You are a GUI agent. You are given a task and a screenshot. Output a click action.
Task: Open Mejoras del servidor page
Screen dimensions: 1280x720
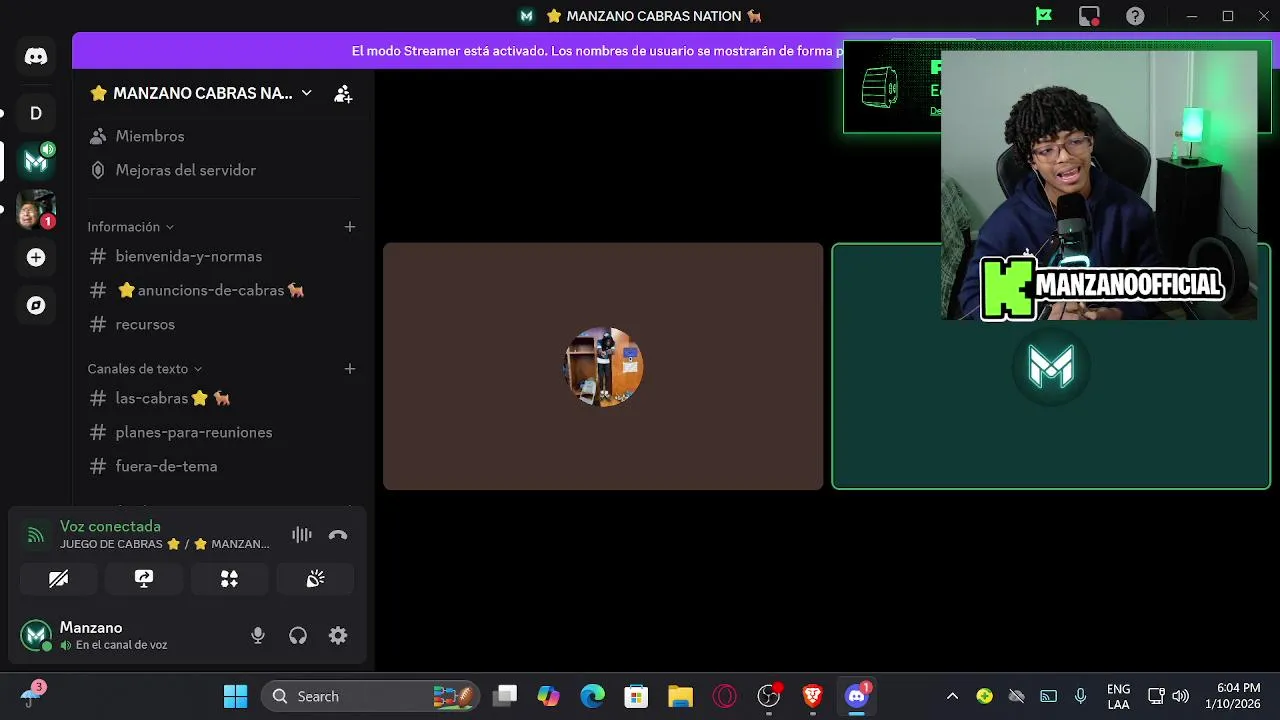(222, 170)
